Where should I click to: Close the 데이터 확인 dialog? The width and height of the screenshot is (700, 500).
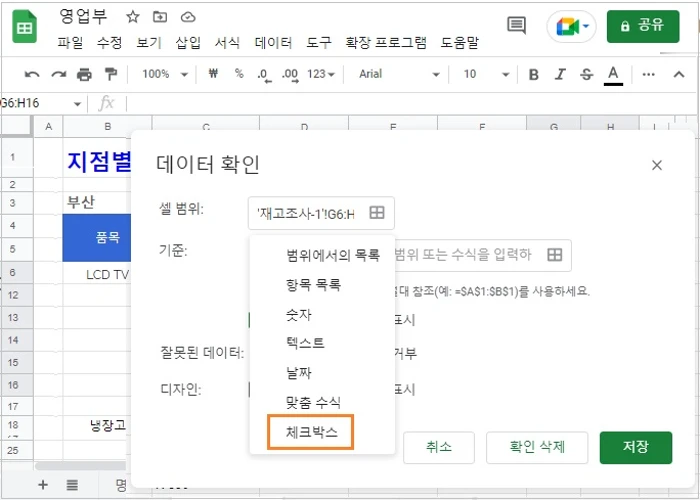[x=657, y=166]
